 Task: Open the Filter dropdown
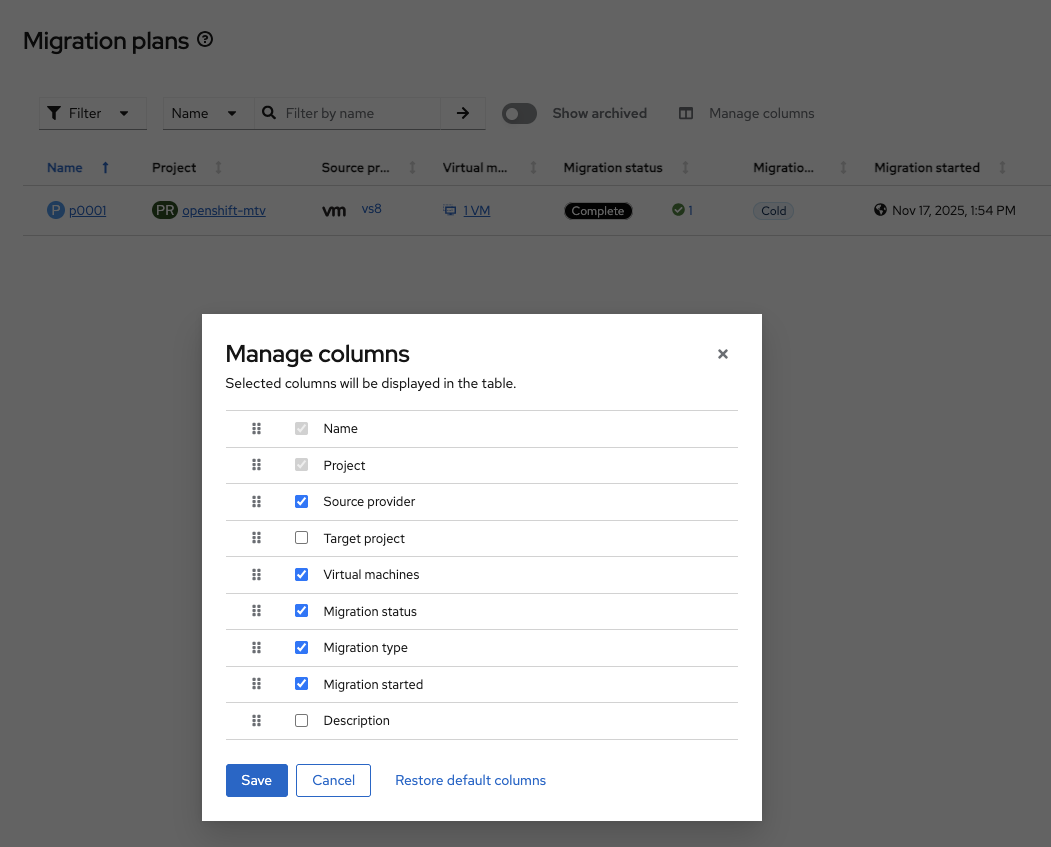click(92, 113)
